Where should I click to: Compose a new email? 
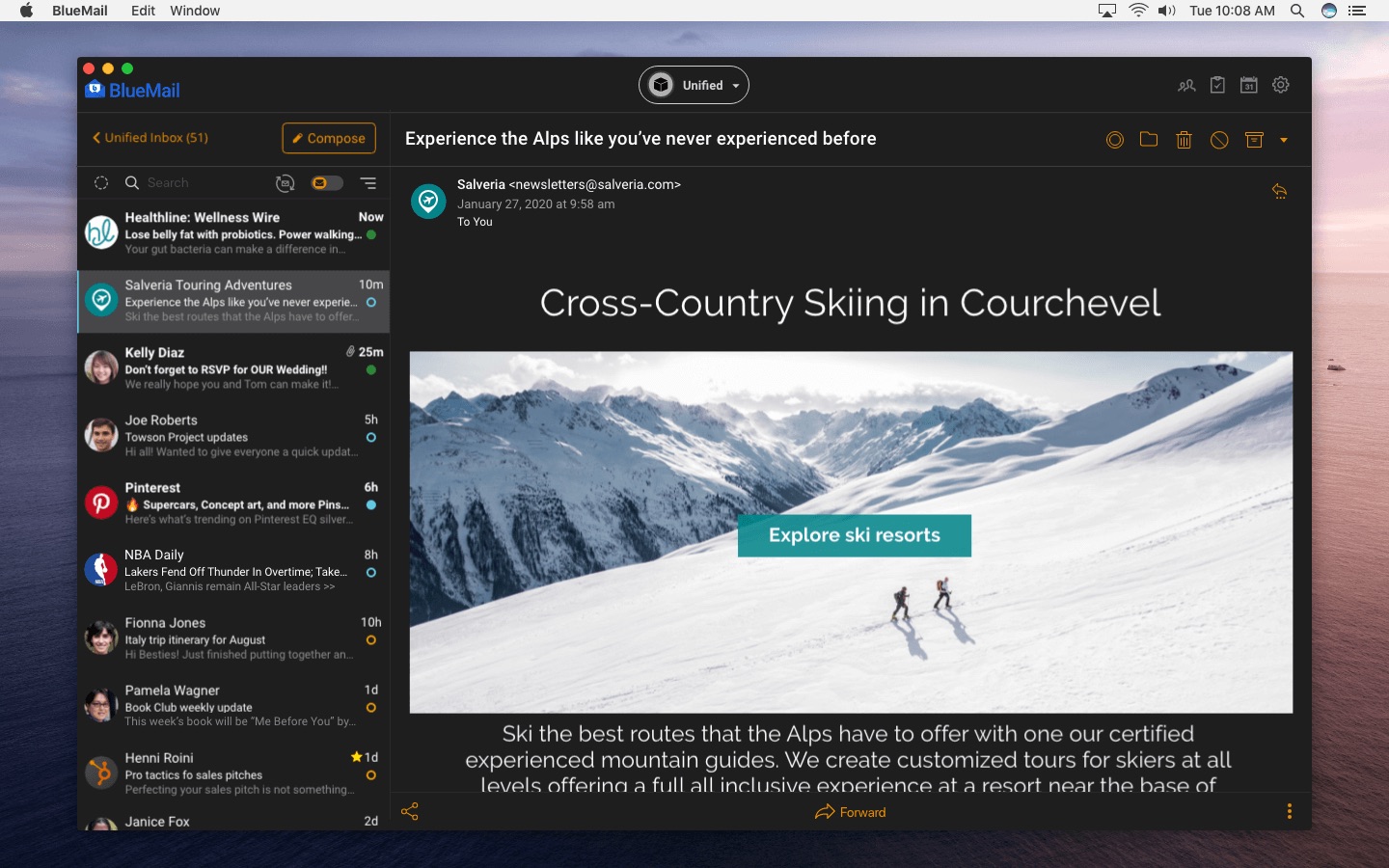(x=329, y=138)
